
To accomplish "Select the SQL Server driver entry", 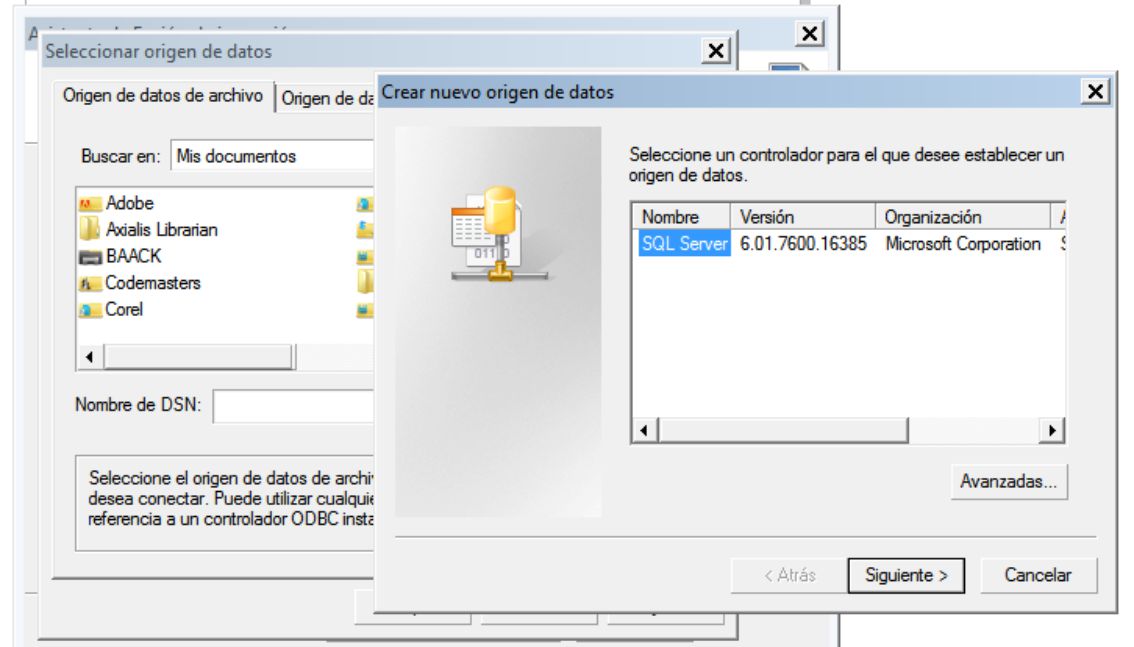I will (684, 244).
